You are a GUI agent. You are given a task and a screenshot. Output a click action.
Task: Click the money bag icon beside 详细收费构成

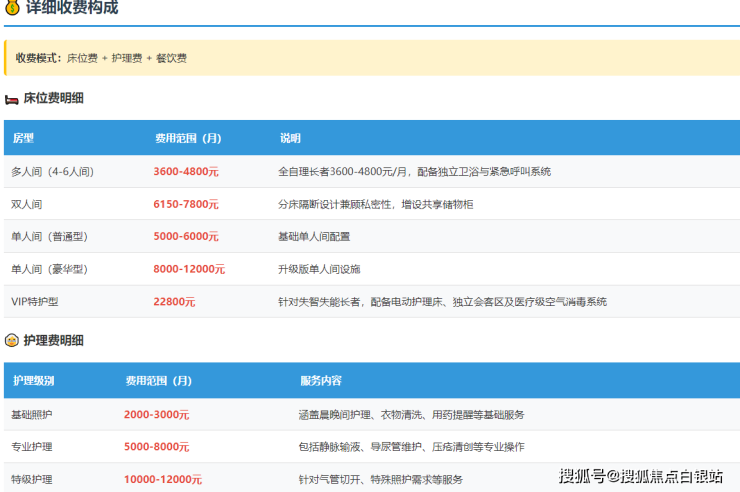click(12, 8)
